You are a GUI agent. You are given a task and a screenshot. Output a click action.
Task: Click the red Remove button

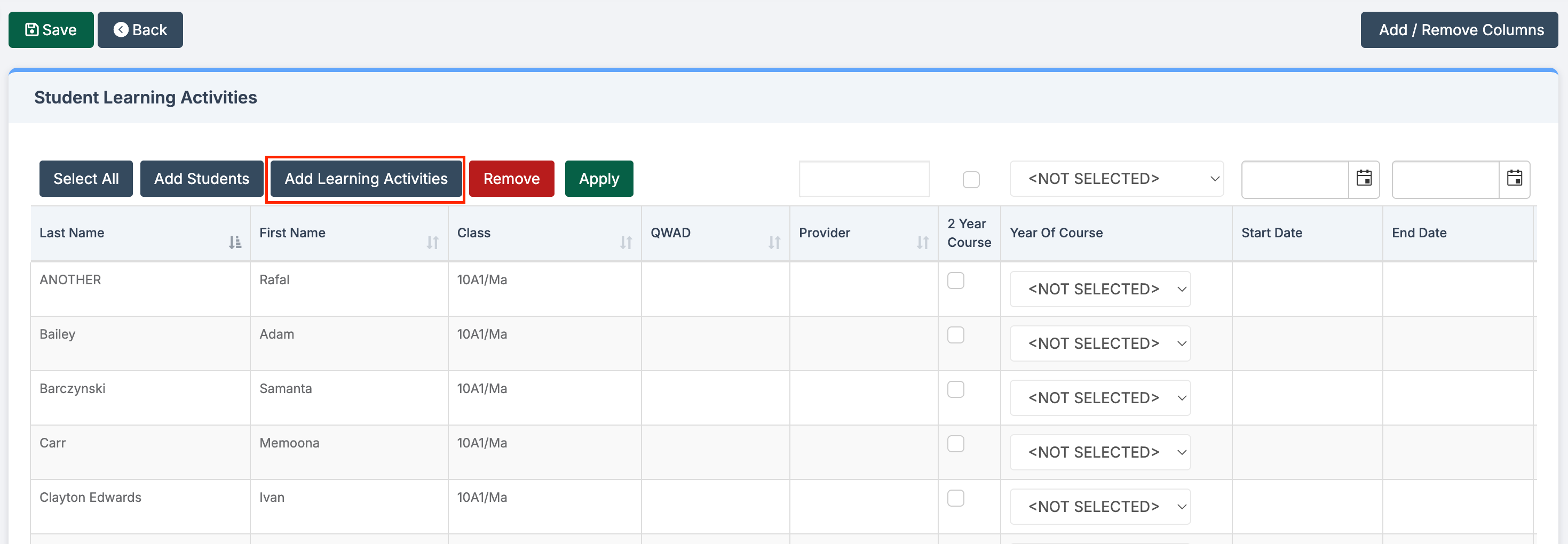coord(511,179)
